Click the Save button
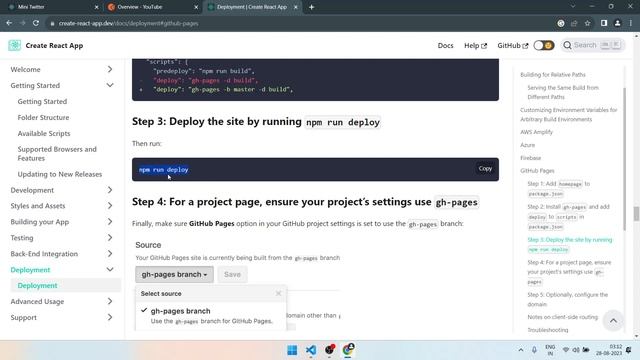 pyautogui.click(x=232, y=274)
